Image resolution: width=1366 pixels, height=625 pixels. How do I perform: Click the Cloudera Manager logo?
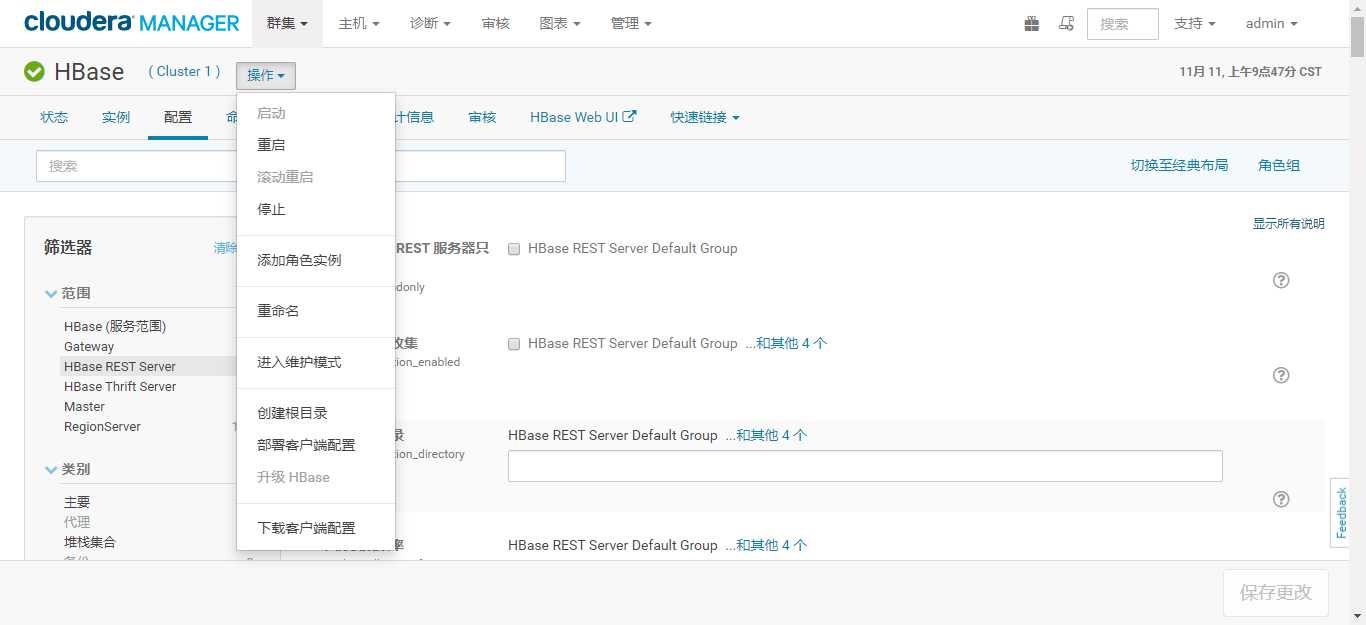click(132, 22)
